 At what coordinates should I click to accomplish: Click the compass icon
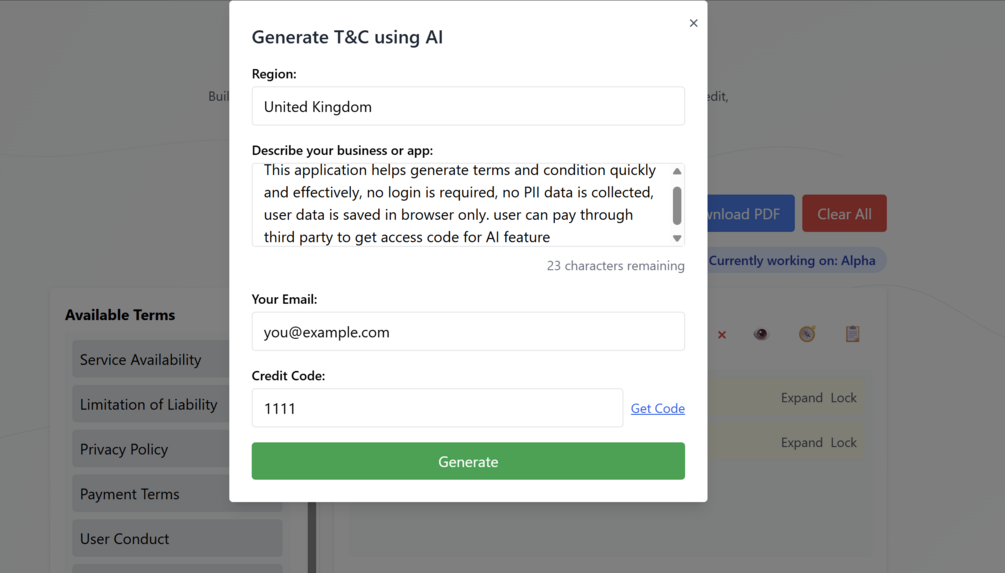point(807,334)
